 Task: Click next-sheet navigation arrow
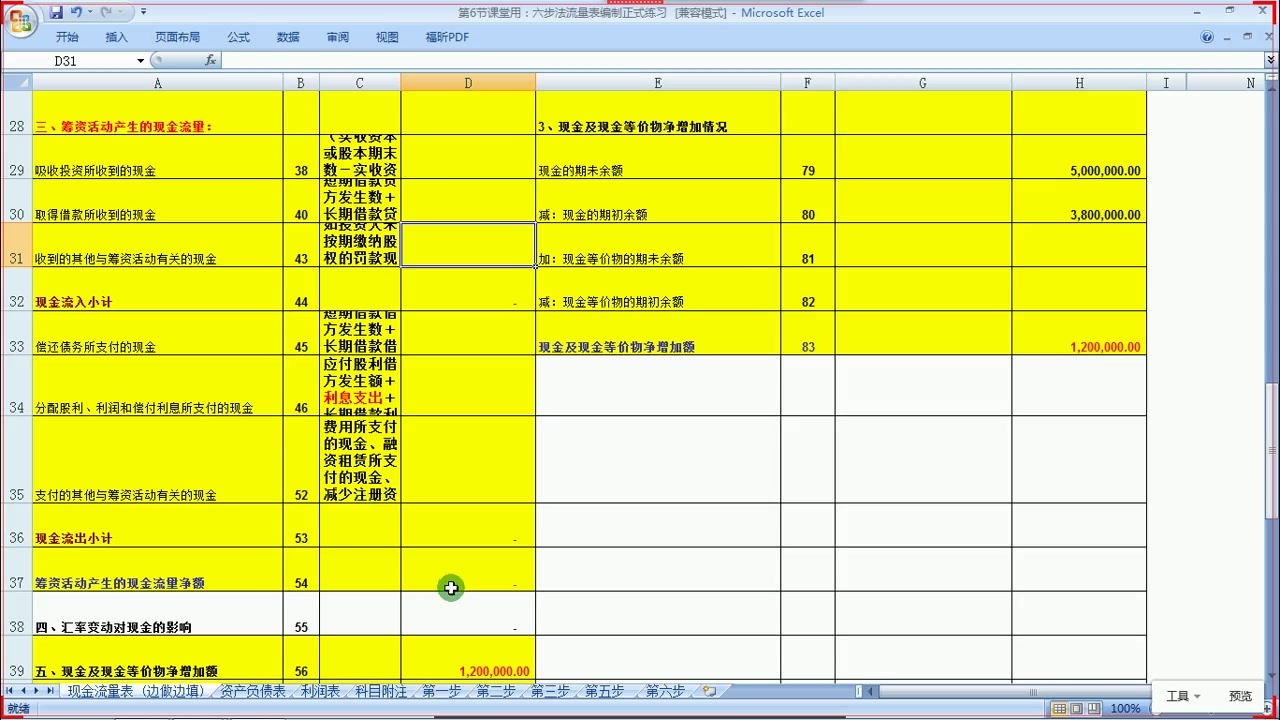(37, 691)
